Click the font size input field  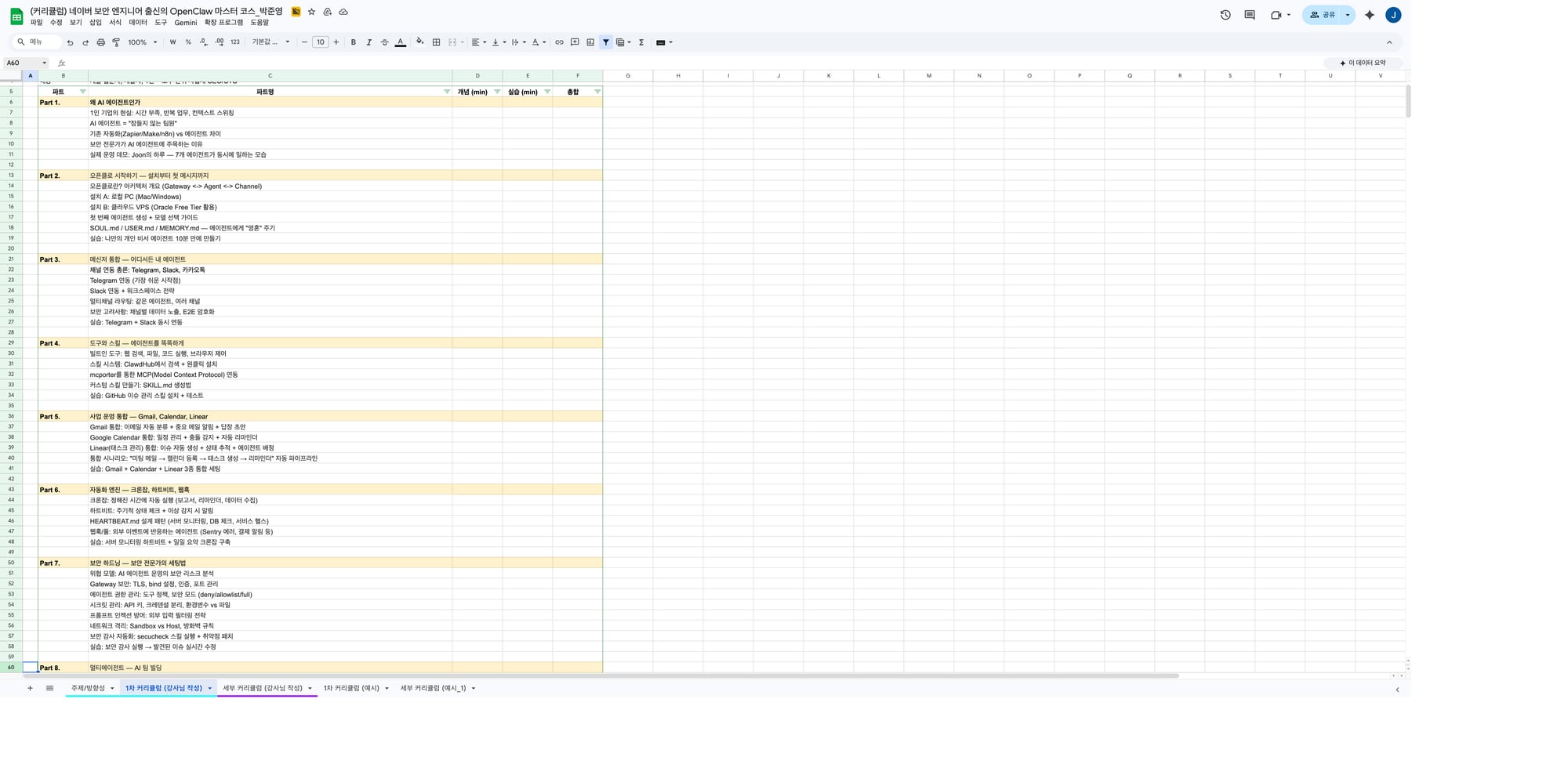click(320, 42)
